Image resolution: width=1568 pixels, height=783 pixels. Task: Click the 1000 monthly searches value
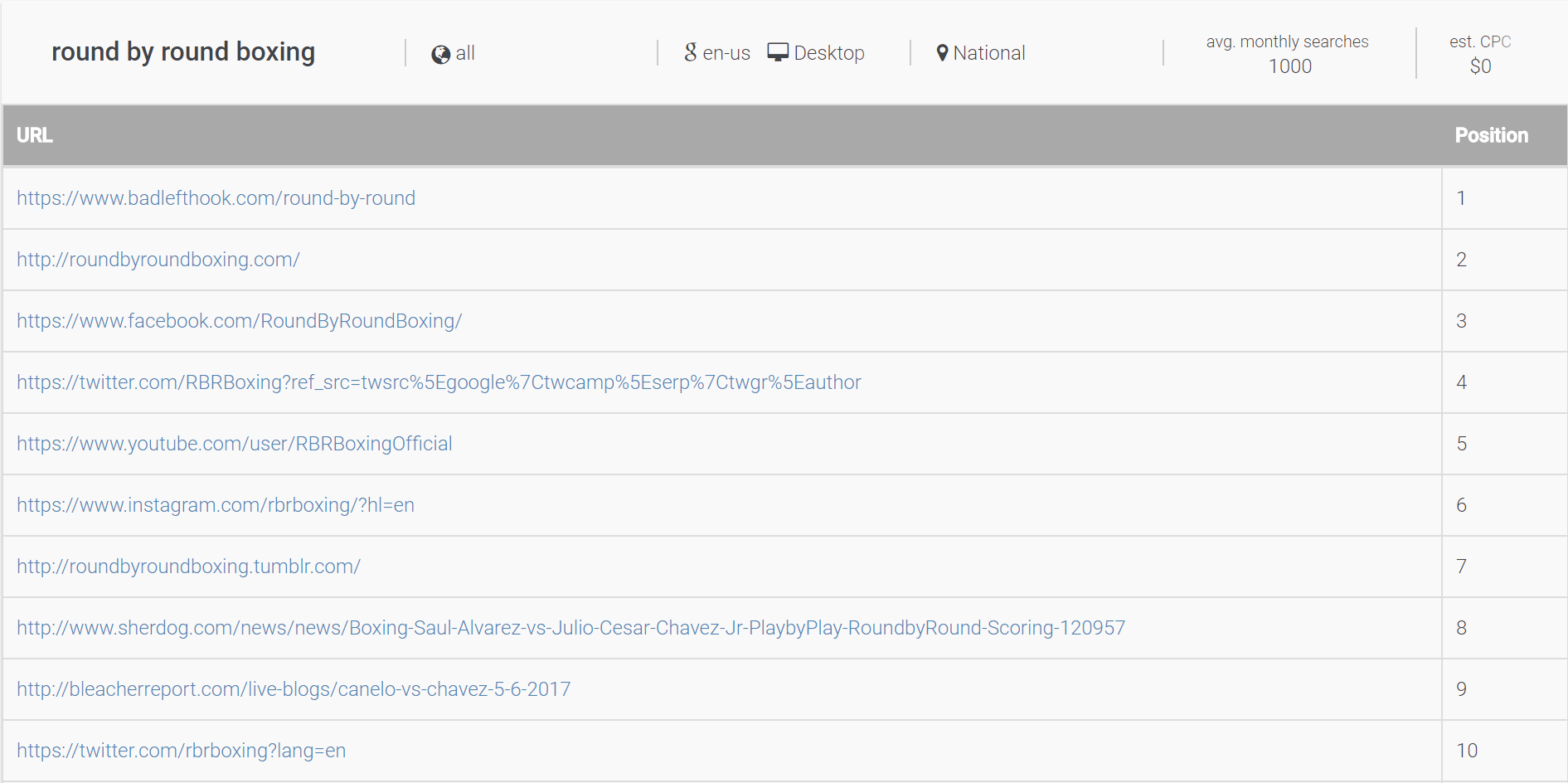[1290, 66]
